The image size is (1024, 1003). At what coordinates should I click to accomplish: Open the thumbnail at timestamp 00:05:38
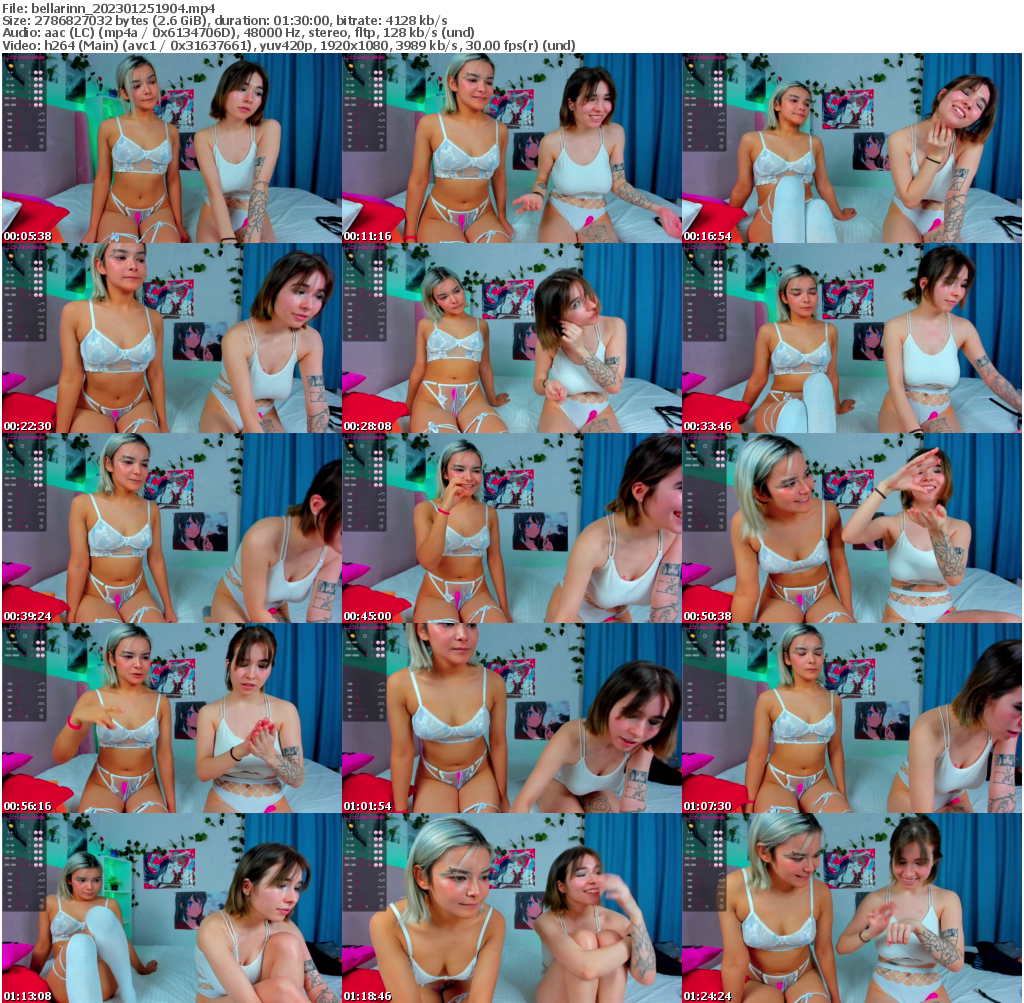(x=170, y=150)
